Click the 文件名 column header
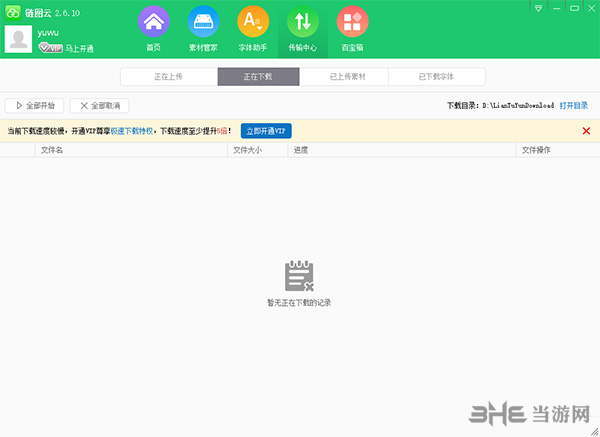This screenshot has width=600, height=437. pyautogui.click(x=131, y=150)
